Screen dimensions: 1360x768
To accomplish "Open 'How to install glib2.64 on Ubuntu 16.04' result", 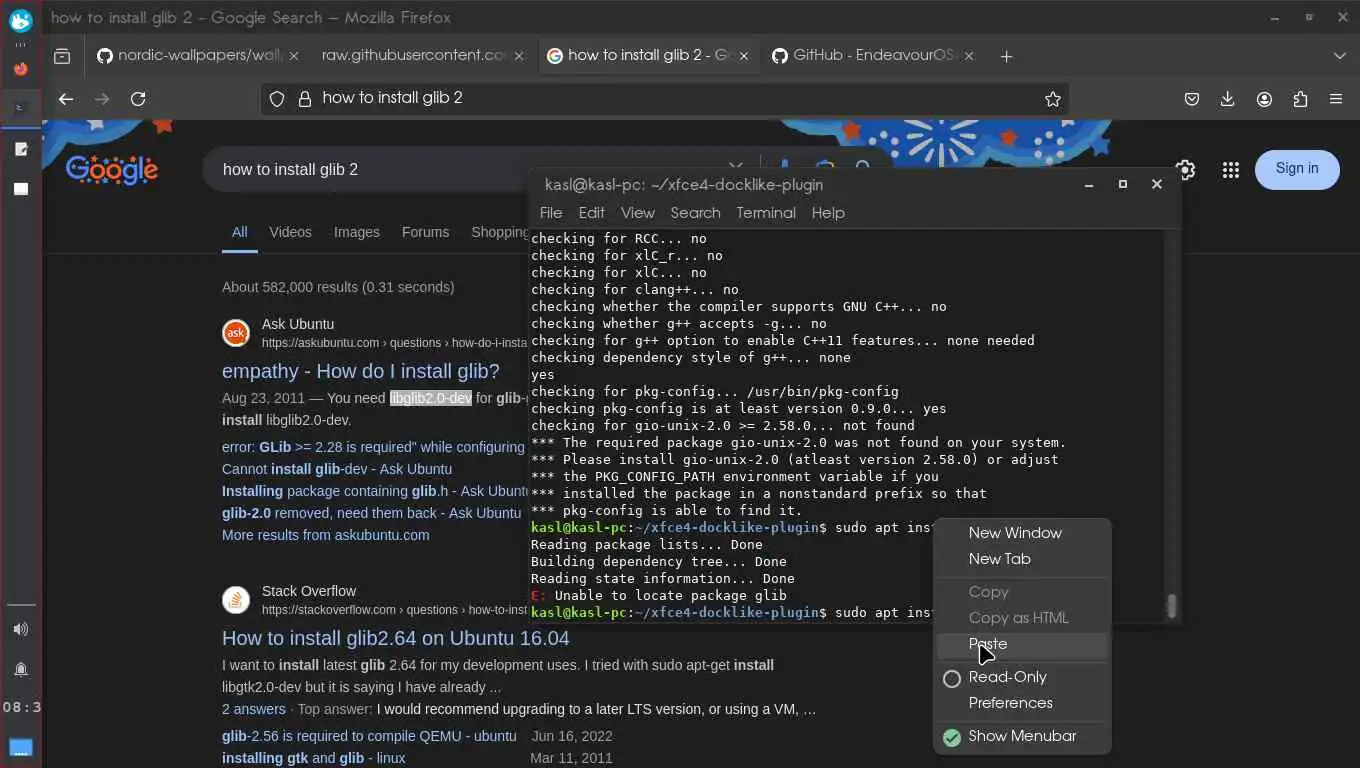I will click(x=396, y=639).
